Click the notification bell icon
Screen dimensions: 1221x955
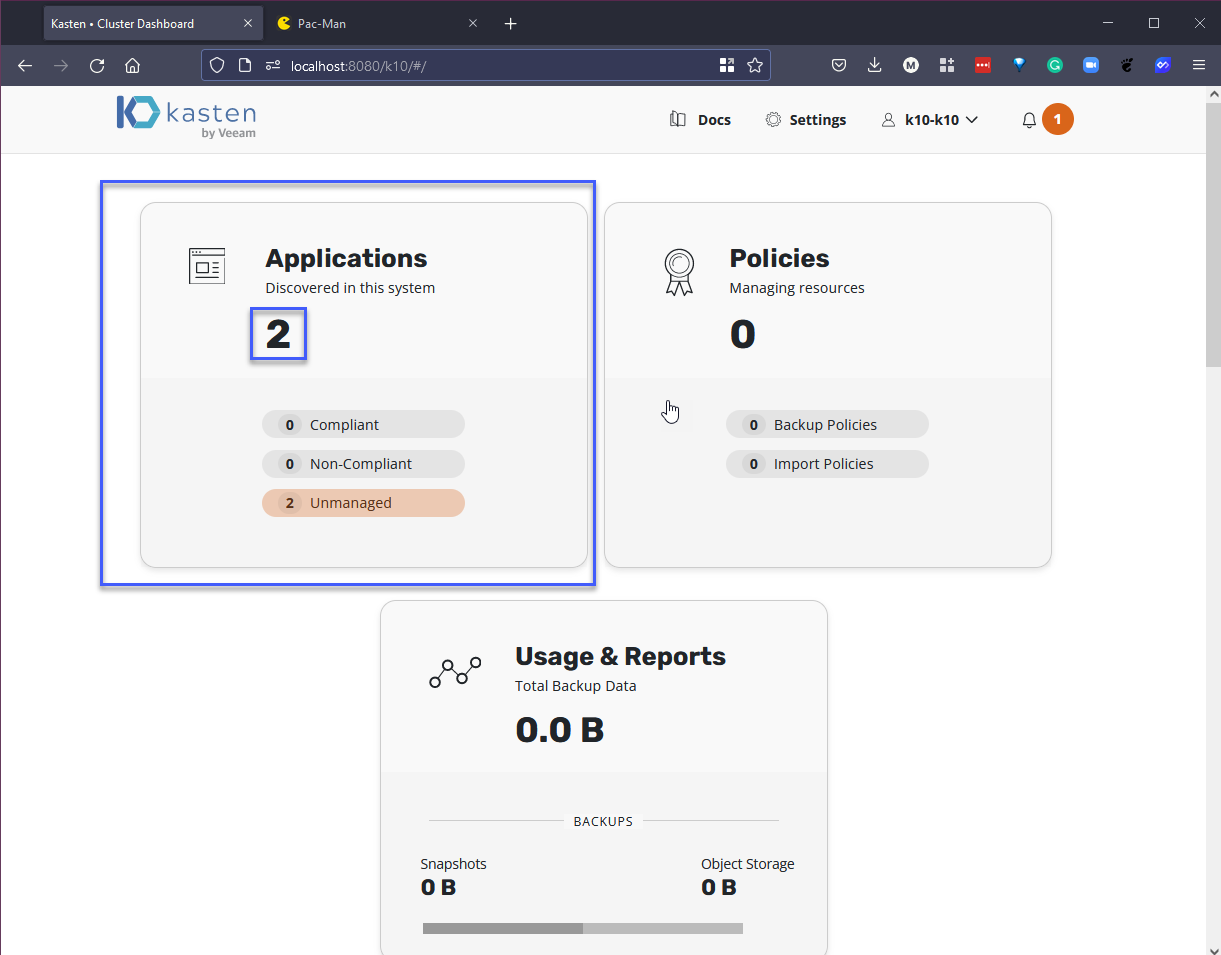coord(1029,120)
